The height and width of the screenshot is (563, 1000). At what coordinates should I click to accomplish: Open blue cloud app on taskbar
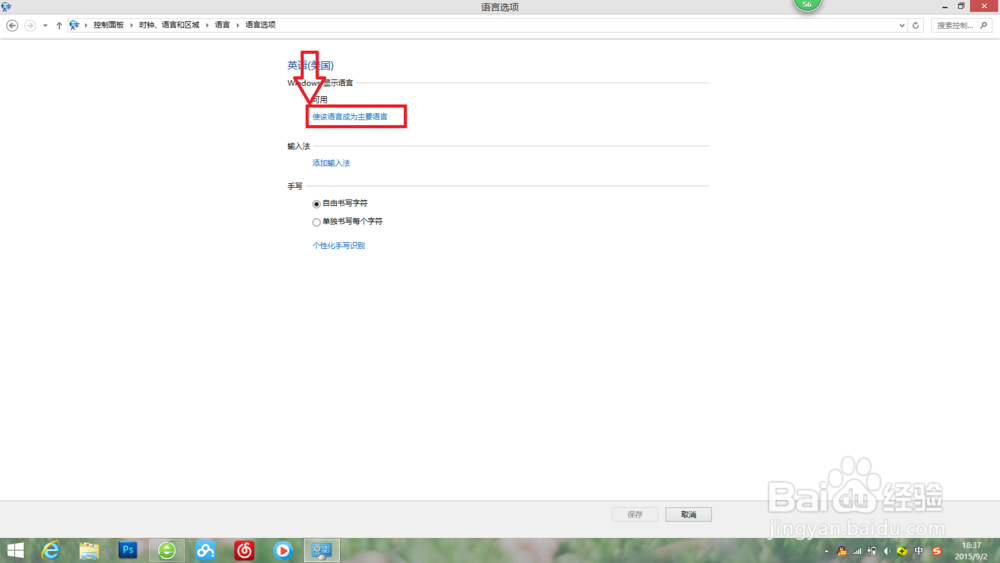click(x=205, y=550)
